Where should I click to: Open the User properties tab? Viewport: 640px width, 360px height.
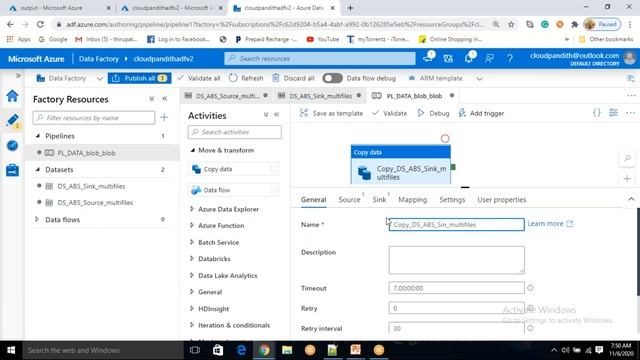502,200
